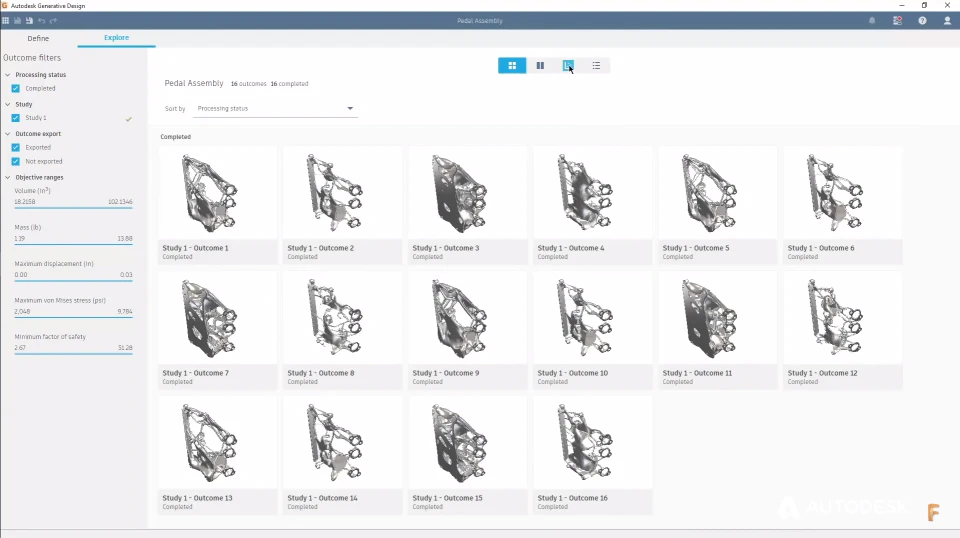
Task: Switch to thumbnail grid view
Action: click(512, 65)
